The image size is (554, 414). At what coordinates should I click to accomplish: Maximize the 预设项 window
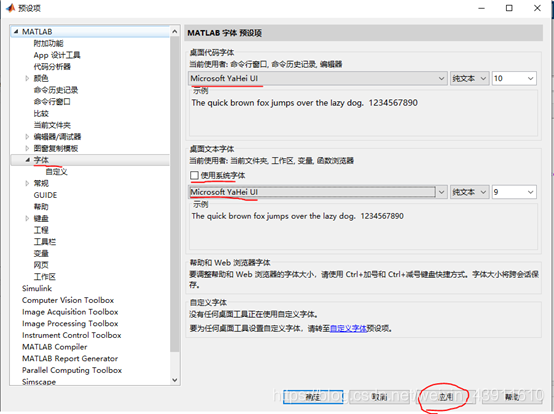click(509, 8)
